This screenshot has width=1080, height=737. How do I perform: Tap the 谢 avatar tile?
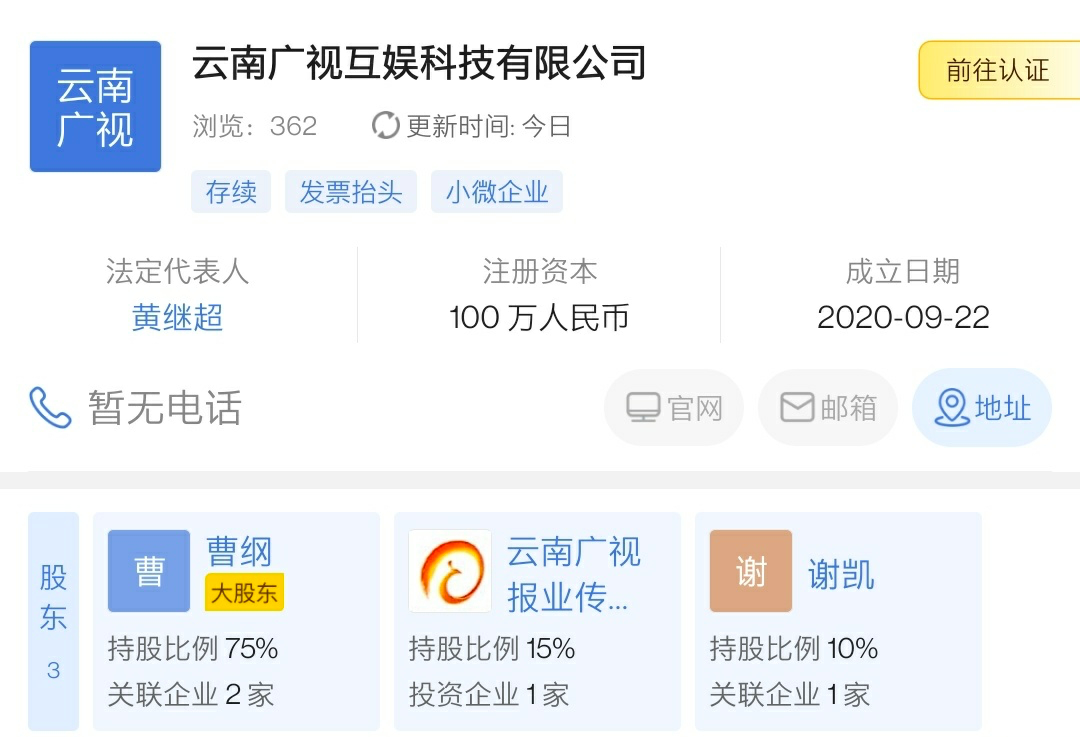pos(751,571)
